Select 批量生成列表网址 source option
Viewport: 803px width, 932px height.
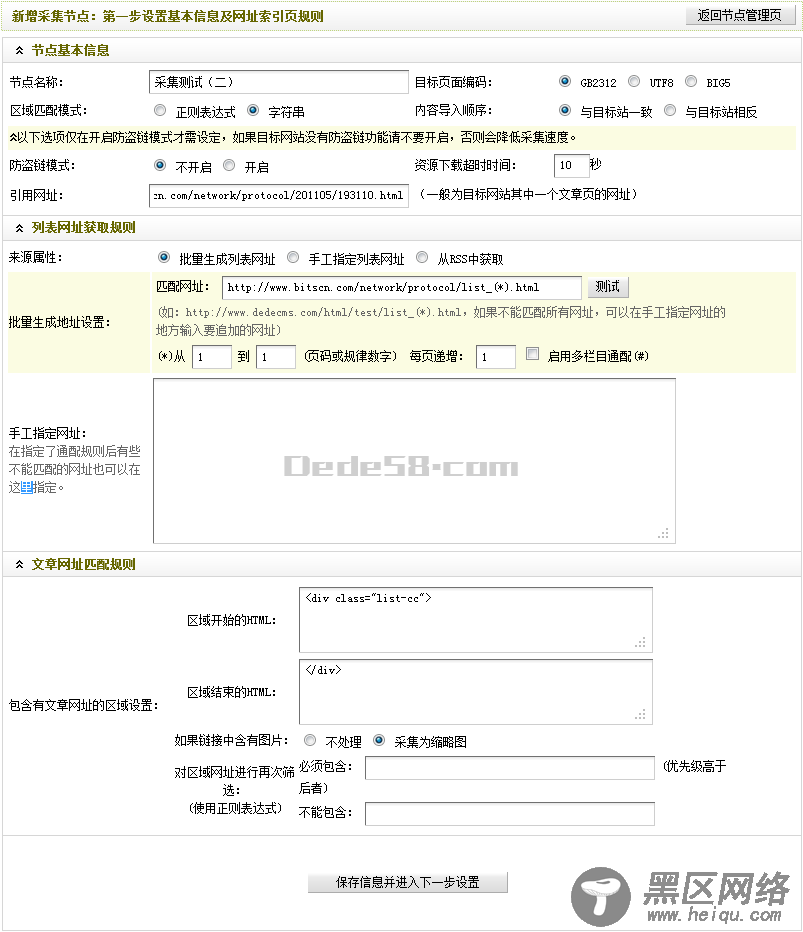pos(163,257)
